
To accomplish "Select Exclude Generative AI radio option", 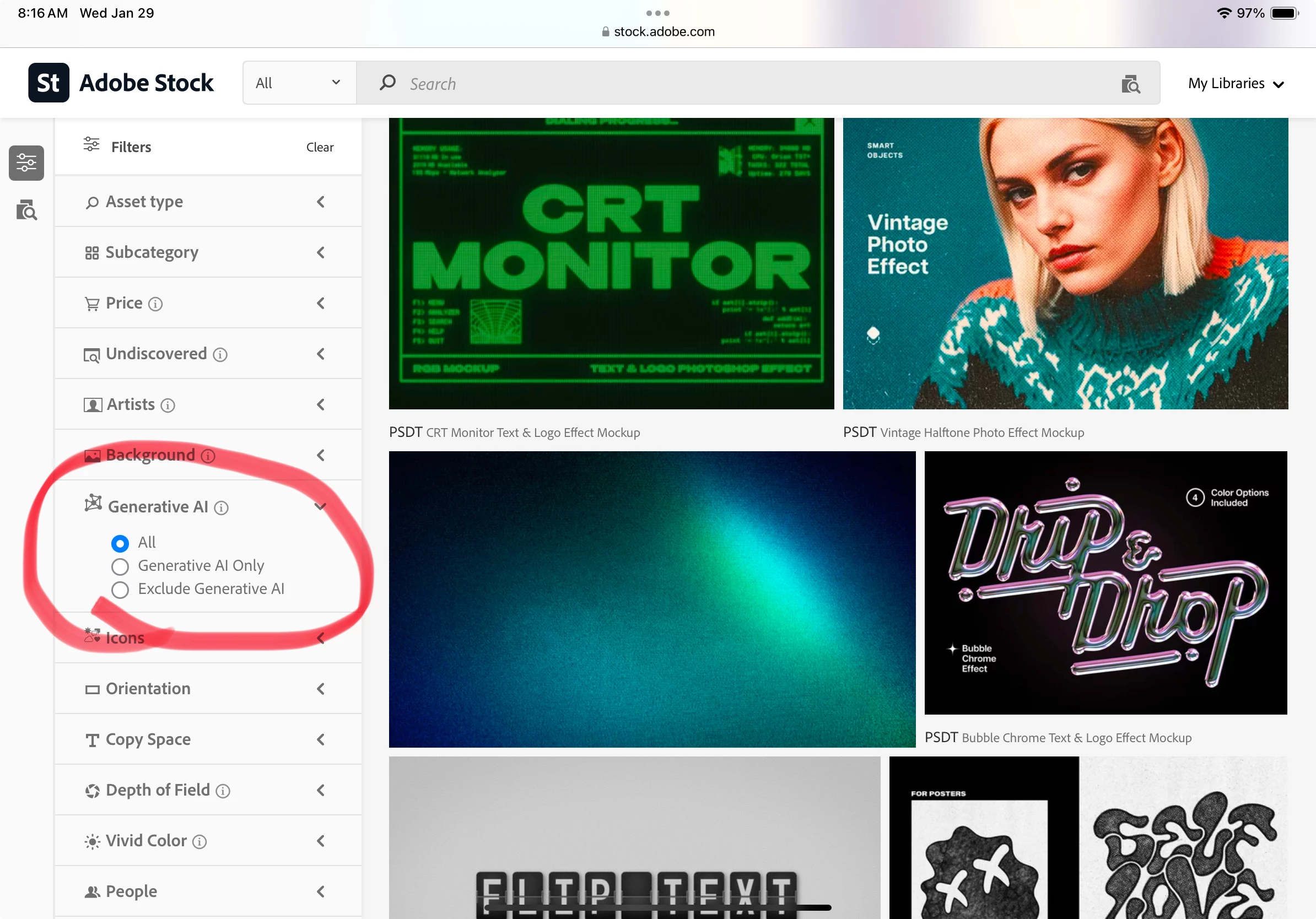I will (x=120, y=590).
